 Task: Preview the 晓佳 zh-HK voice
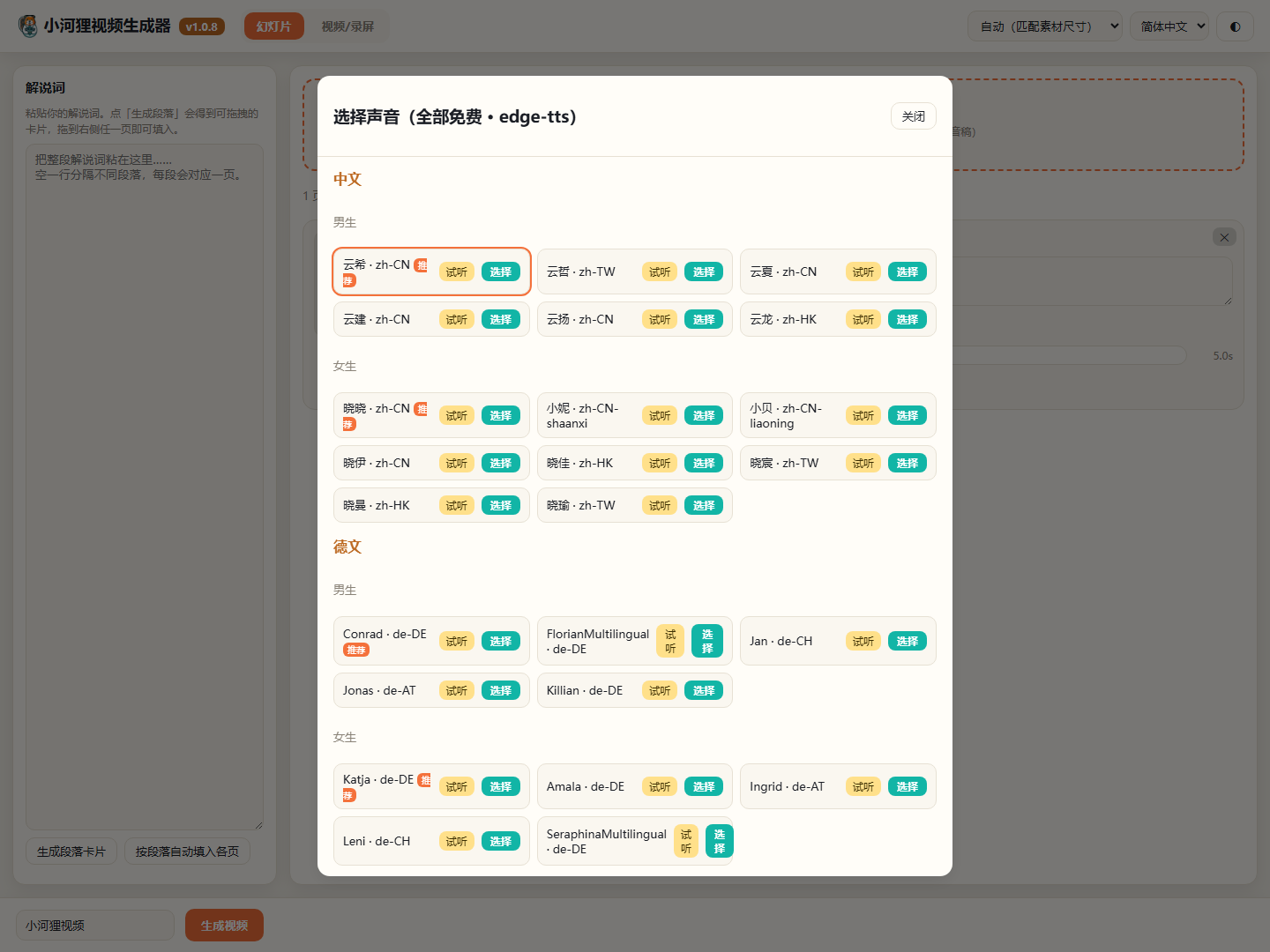tap(660, 464)
